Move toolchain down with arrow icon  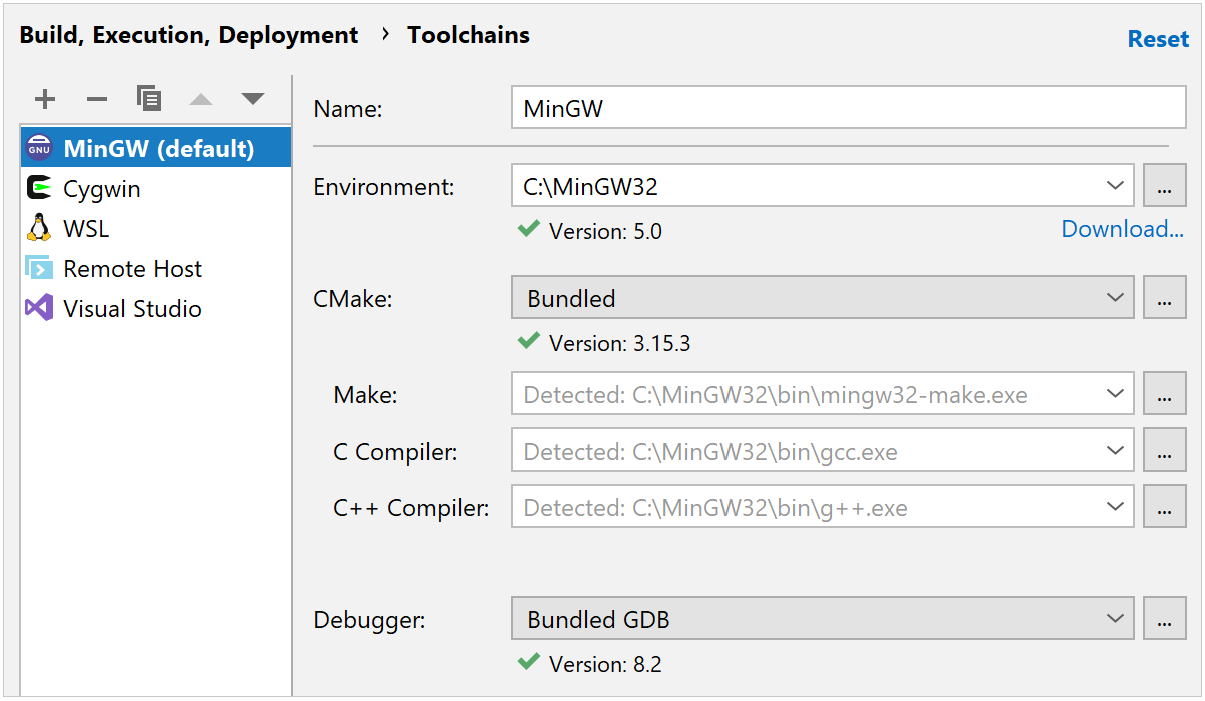click(x=253, y=99)
